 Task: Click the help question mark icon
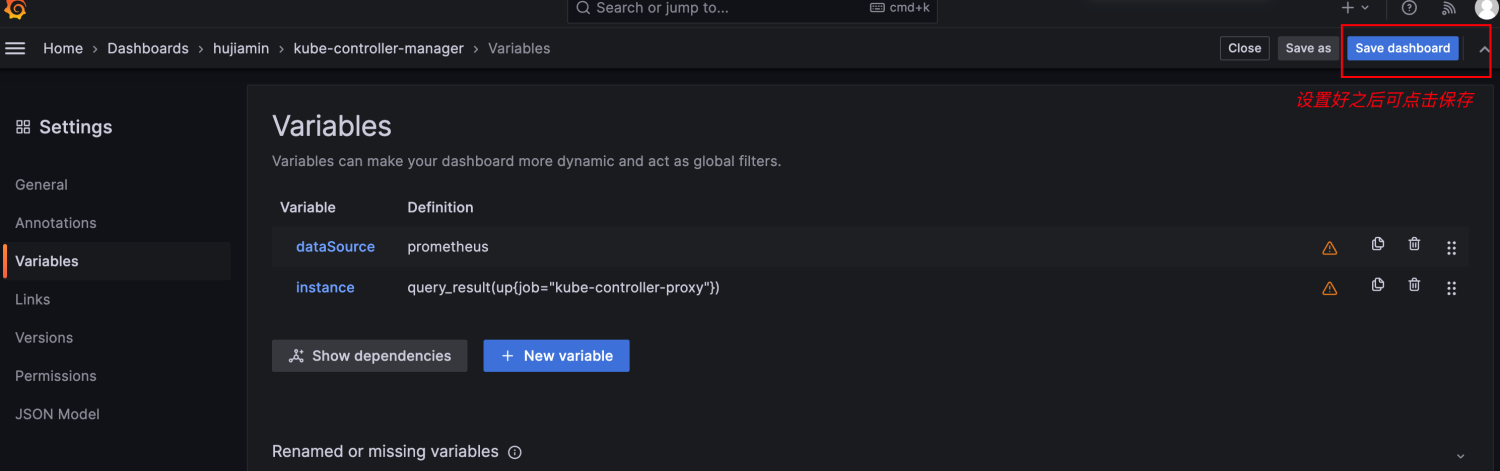pos(1409,8)
